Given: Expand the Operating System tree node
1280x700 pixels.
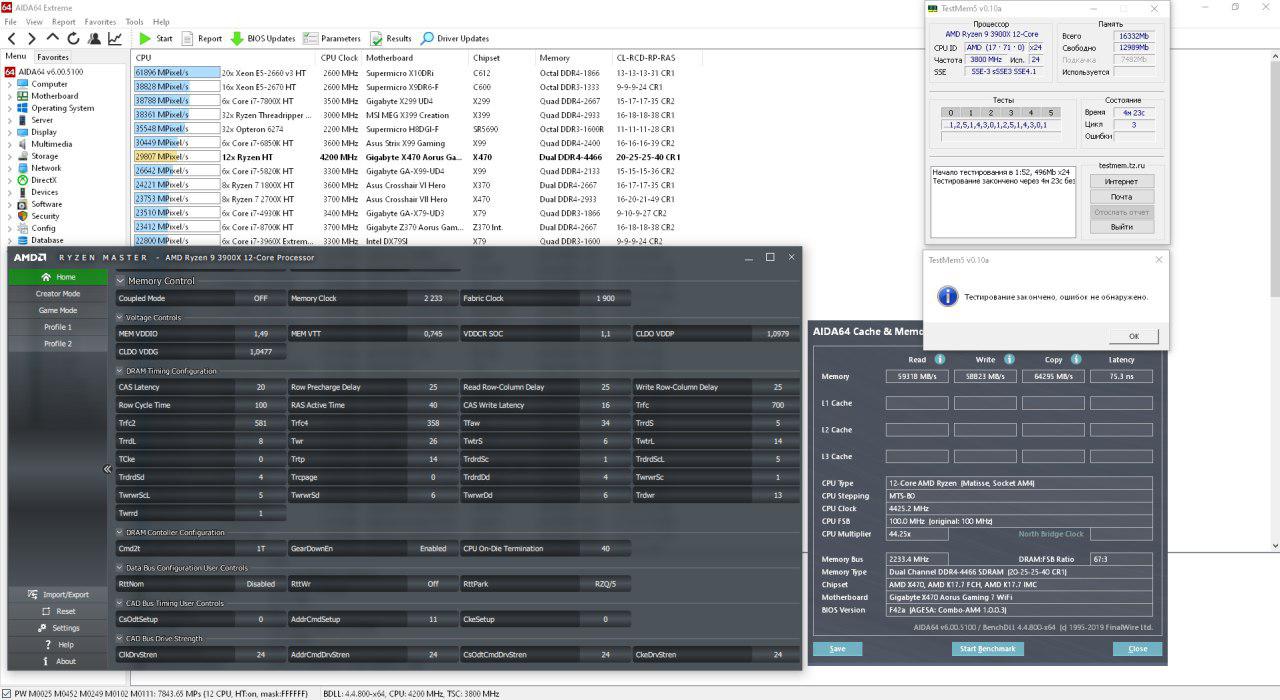Looking at the screenshot, I should tap(10, 108).
